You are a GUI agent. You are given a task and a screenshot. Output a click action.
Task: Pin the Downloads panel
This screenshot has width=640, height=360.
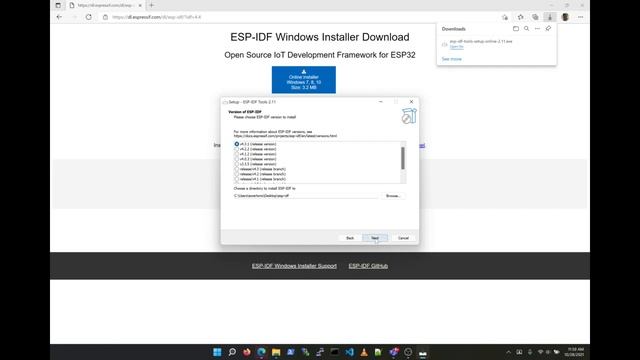548,29
